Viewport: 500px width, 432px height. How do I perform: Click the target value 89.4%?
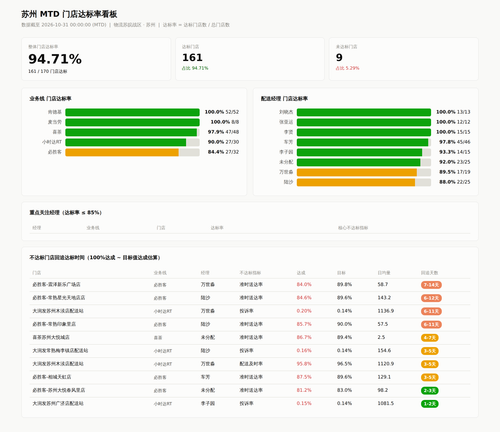(344, 337)
